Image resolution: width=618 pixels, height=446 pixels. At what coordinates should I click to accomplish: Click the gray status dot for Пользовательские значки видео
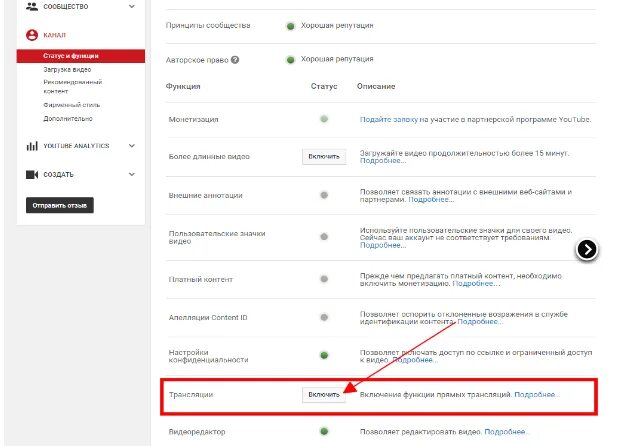tap(324, 237)
